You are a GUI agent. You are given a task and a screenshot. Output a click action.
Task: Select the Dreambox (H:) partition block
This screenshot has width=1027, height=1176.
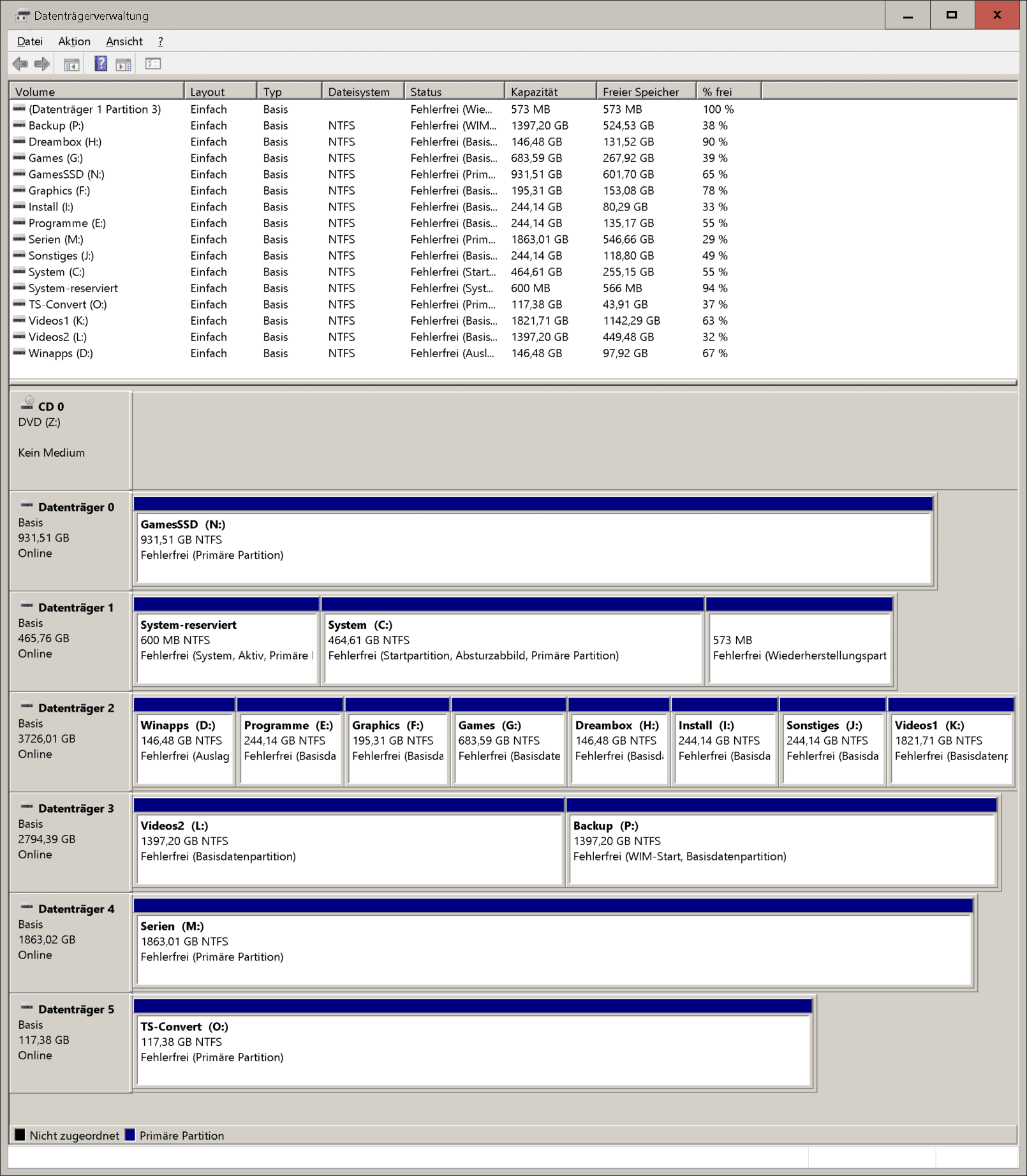click(x=619, y=741)
